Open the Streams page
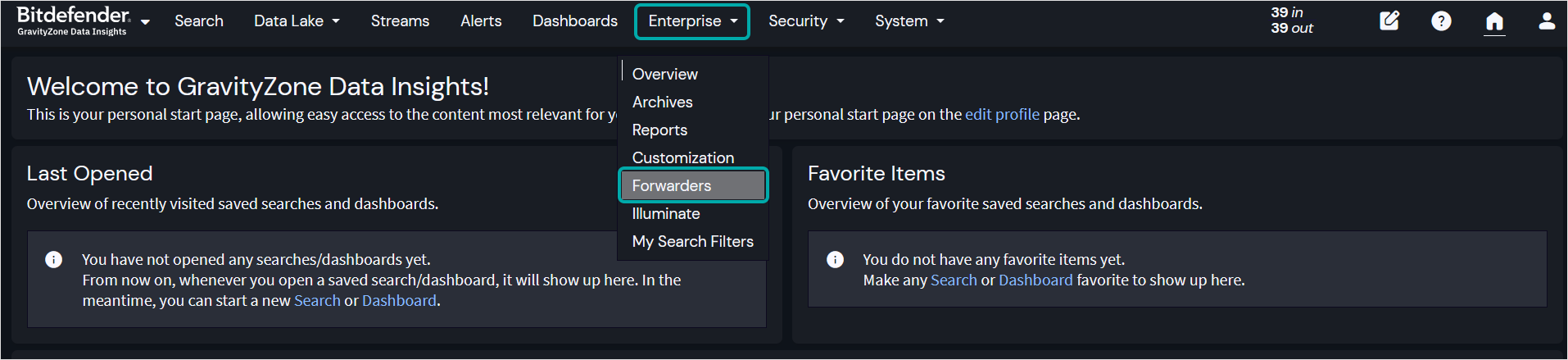Image resolution: width=1568 pixels, height=360 pixels. (400, 21)
